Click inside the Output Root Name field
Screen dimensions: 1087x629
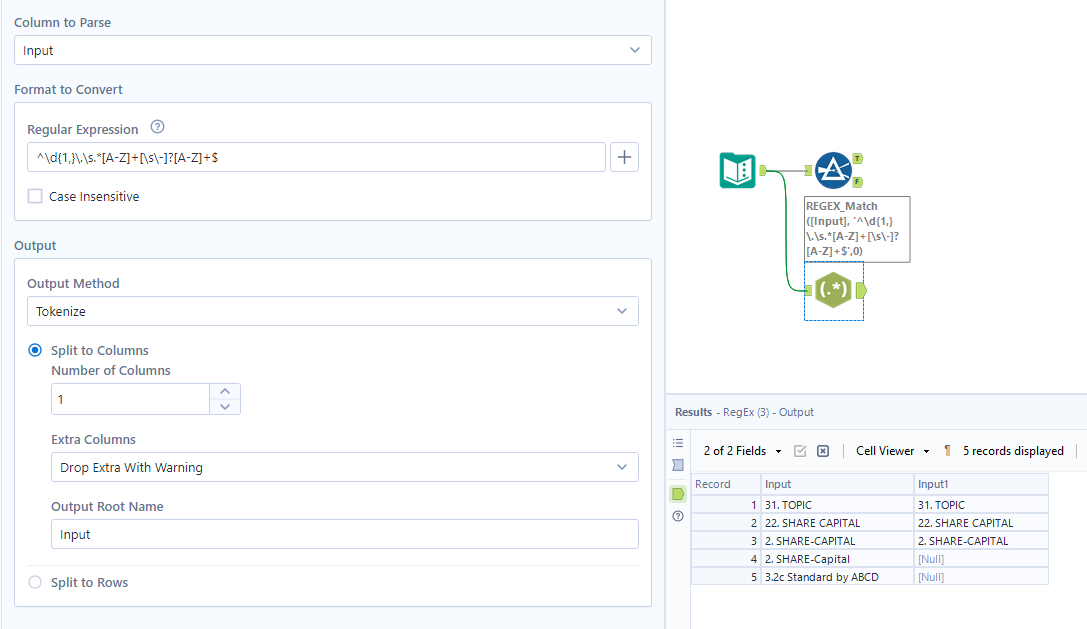(x=344, y=534)
